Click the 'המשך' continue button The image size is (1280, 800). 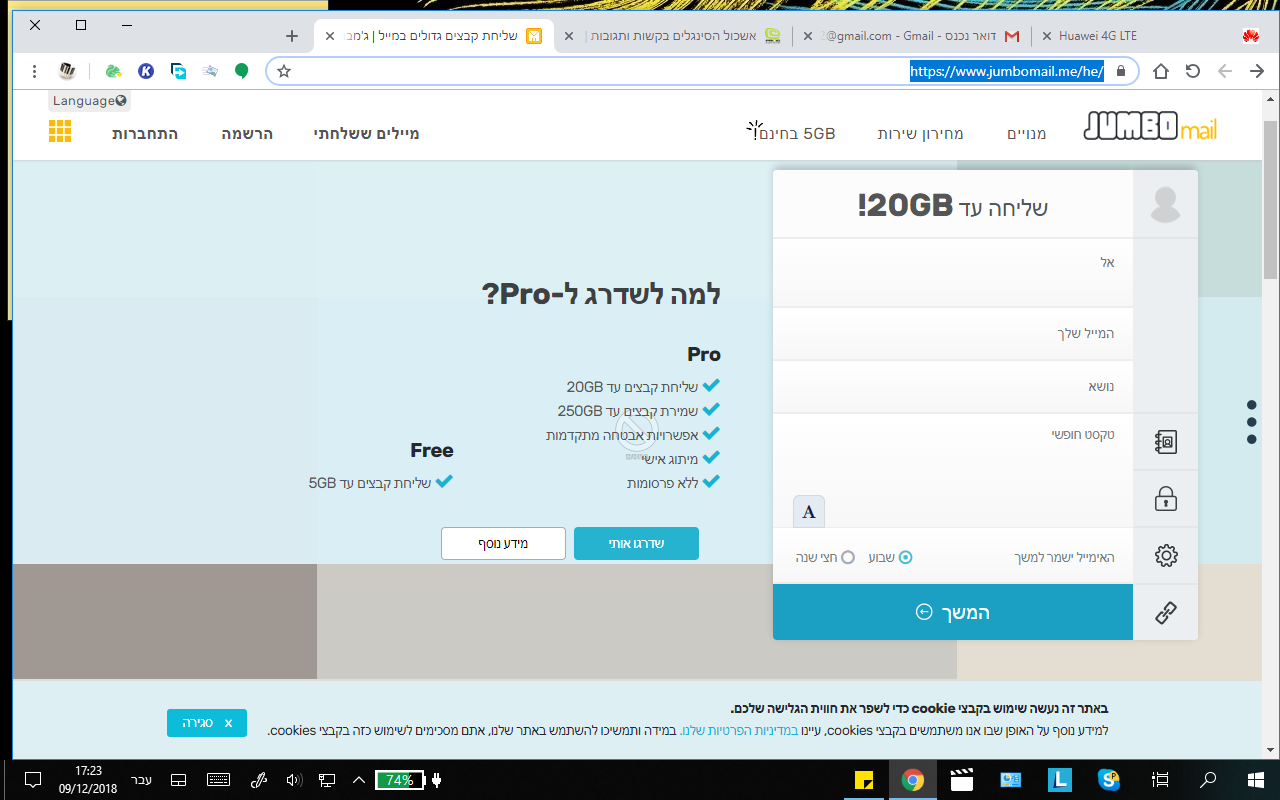[953, 612]
